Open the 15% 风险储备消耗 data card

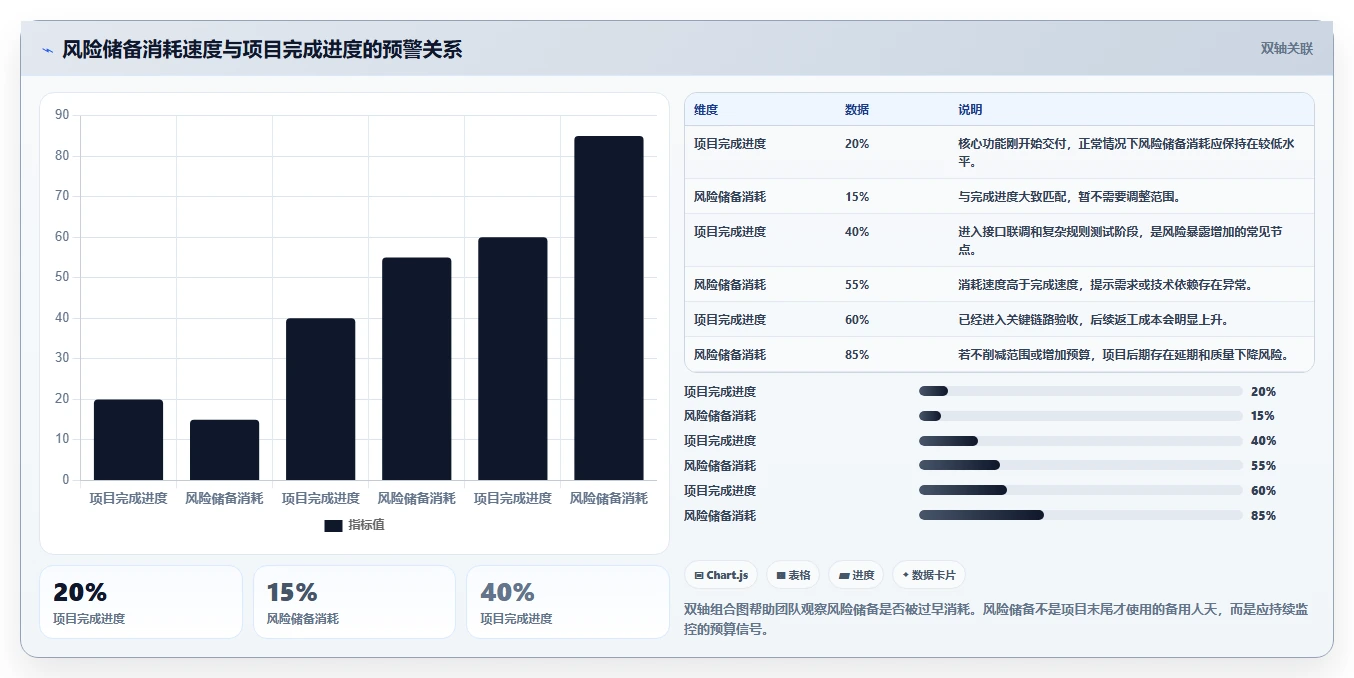[354, 602]
